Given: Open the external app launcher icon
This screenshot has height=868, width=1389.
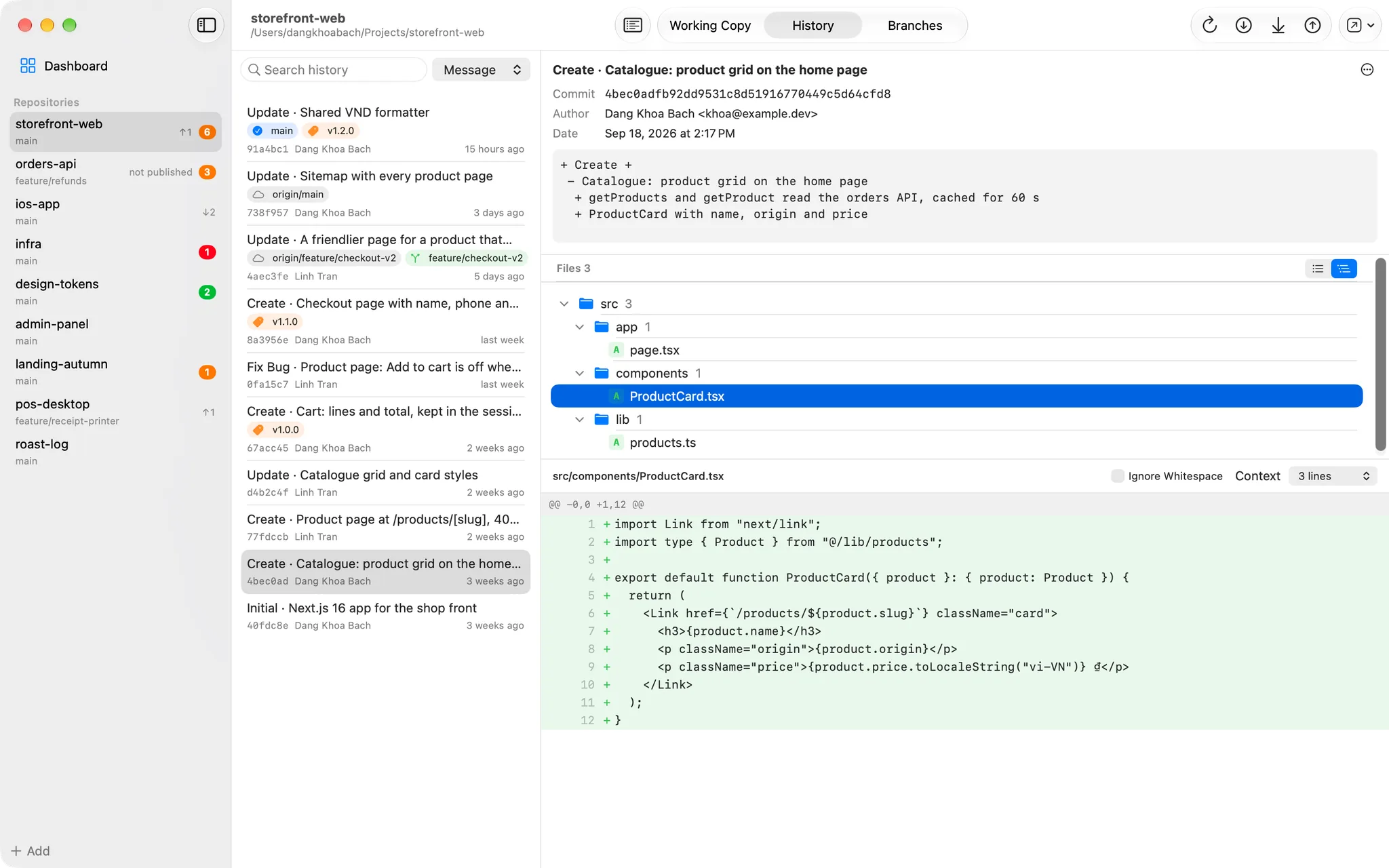Looking at the screenshot, I should pos(1360,25).
